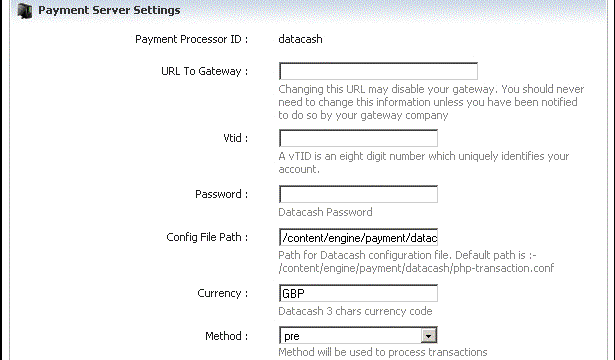
Task: Click the datacash processor ID value
Action: click(x=300, y=39)
